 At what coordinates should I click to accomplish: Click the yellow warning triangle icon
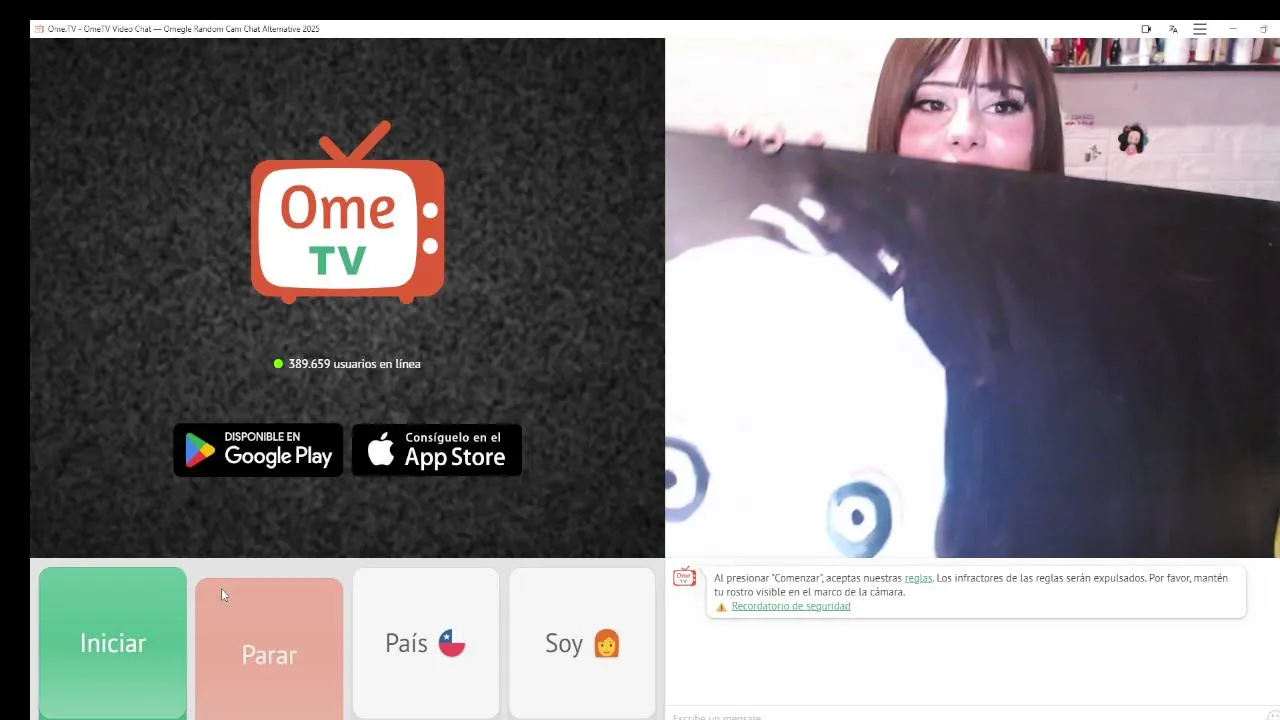tap(721, 607)
